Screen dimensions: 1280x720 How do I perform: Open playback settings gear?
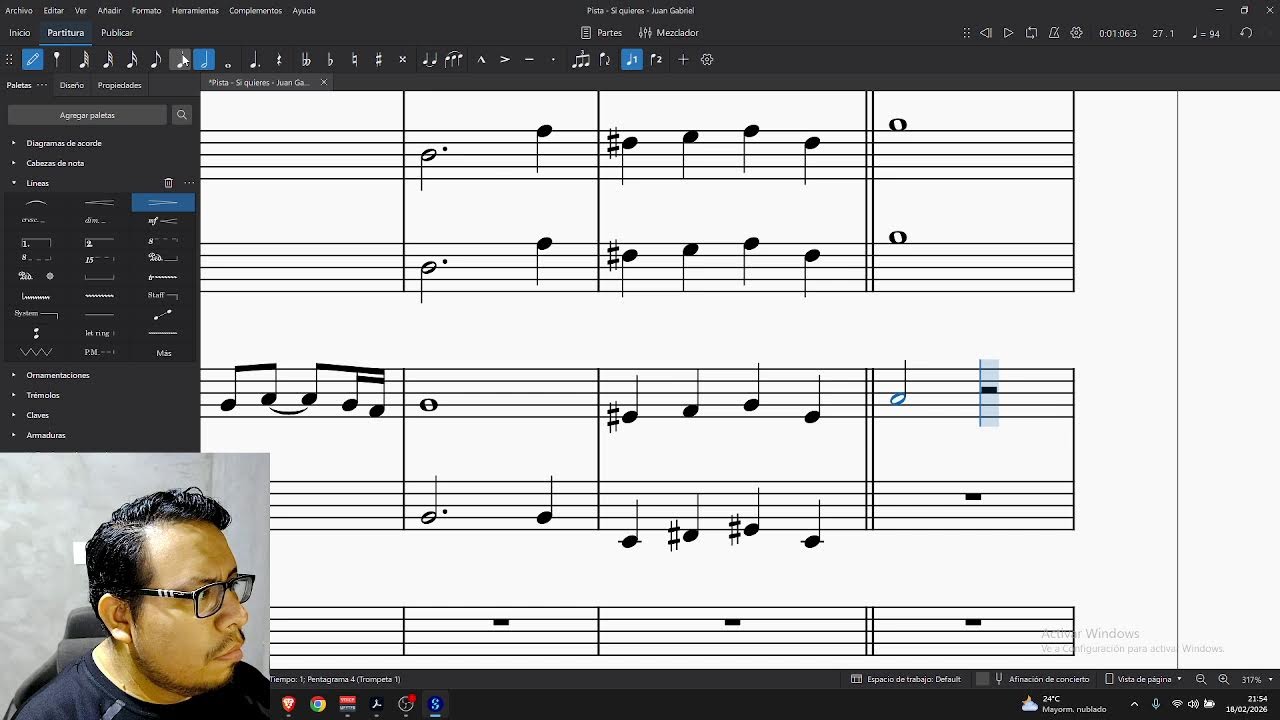tap(1077, 33)
